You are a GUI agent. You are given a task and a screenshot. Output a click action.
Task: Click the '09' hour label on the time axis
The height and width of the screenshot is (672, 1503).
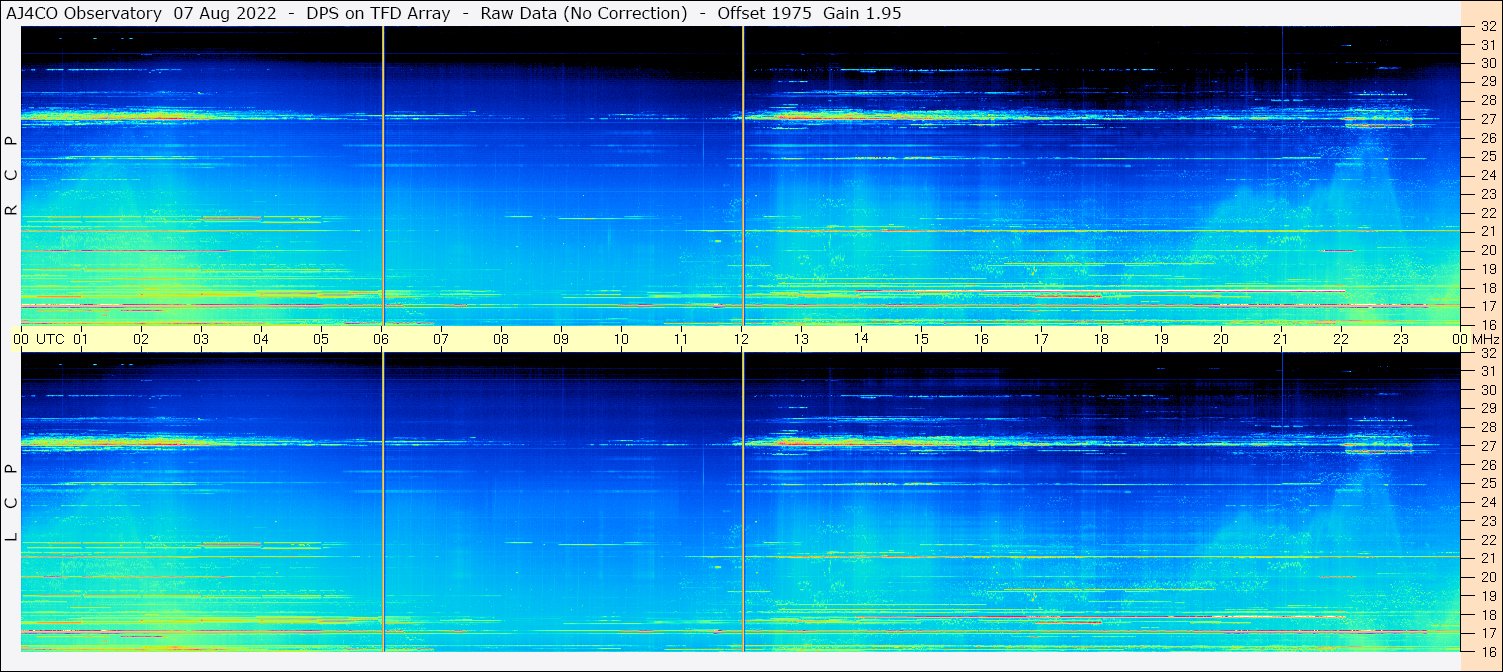coord(561,339)
